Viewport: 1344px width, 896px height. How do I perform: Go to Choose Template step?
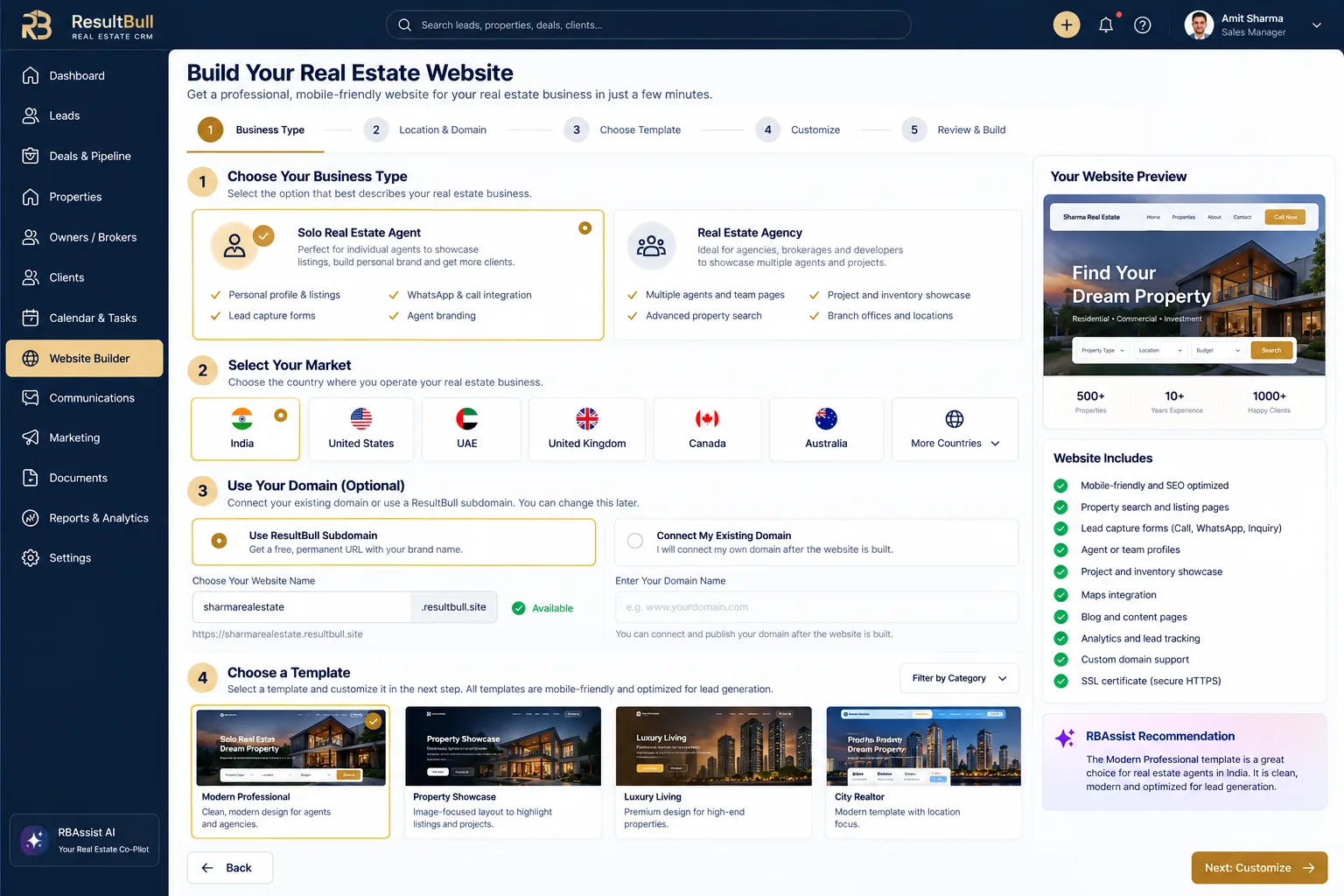click(x=622, y=130)
